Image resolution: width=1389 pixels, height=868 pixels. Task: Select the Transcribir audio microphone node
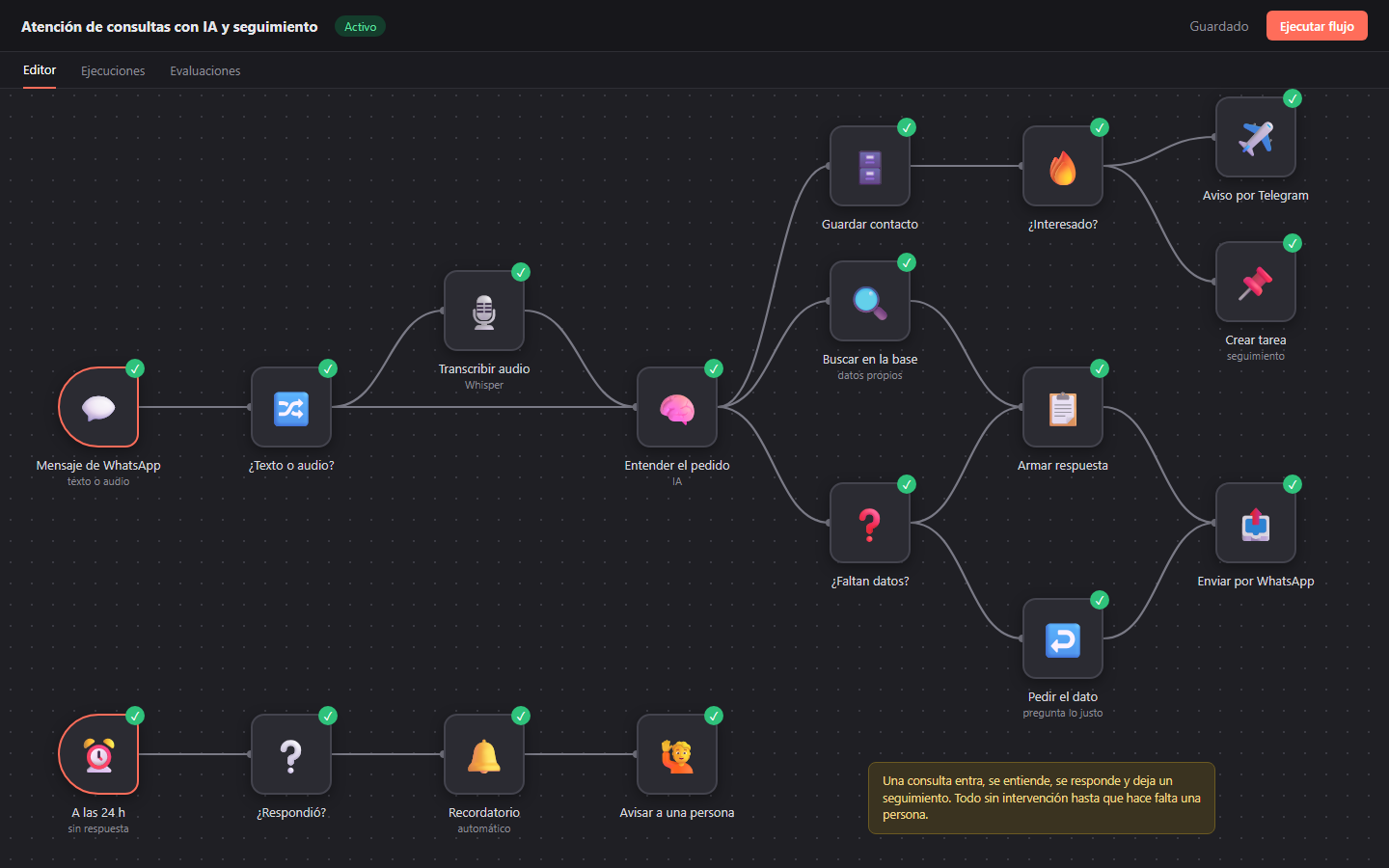click(x=484, y=311)
